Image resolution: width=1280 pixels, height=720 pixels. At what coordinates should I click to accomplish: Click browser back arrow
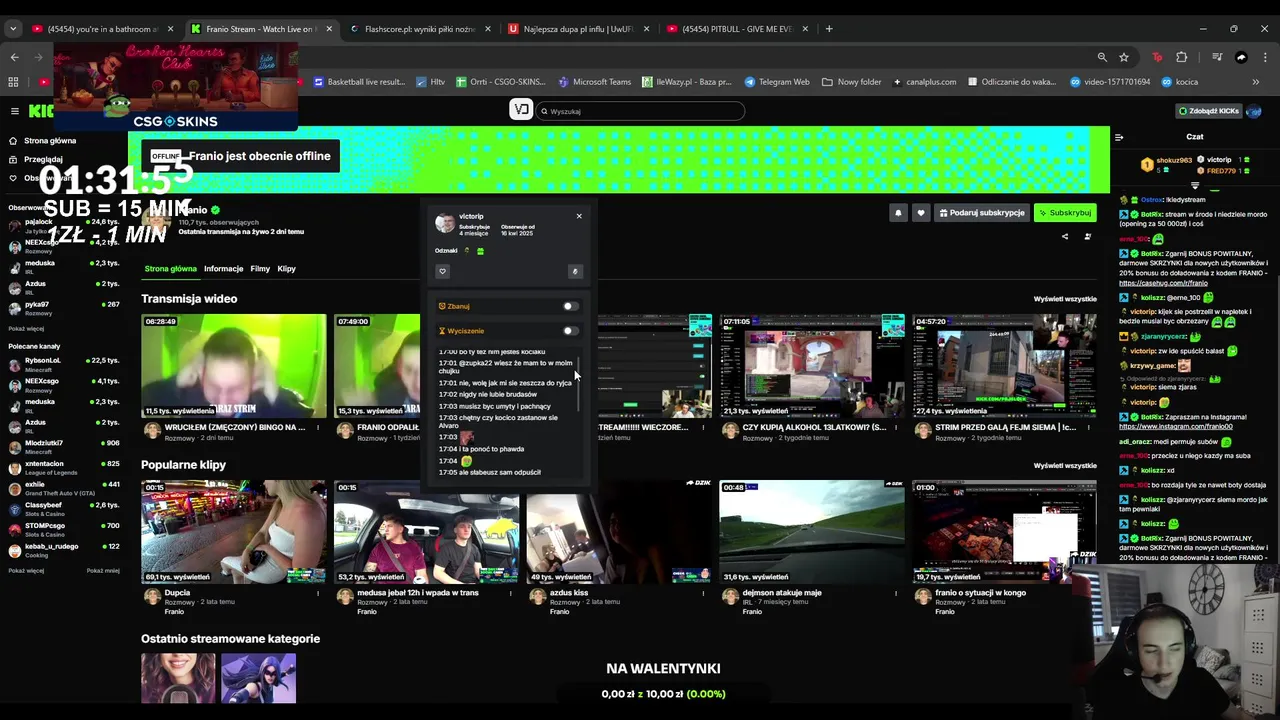coord(14,57)
